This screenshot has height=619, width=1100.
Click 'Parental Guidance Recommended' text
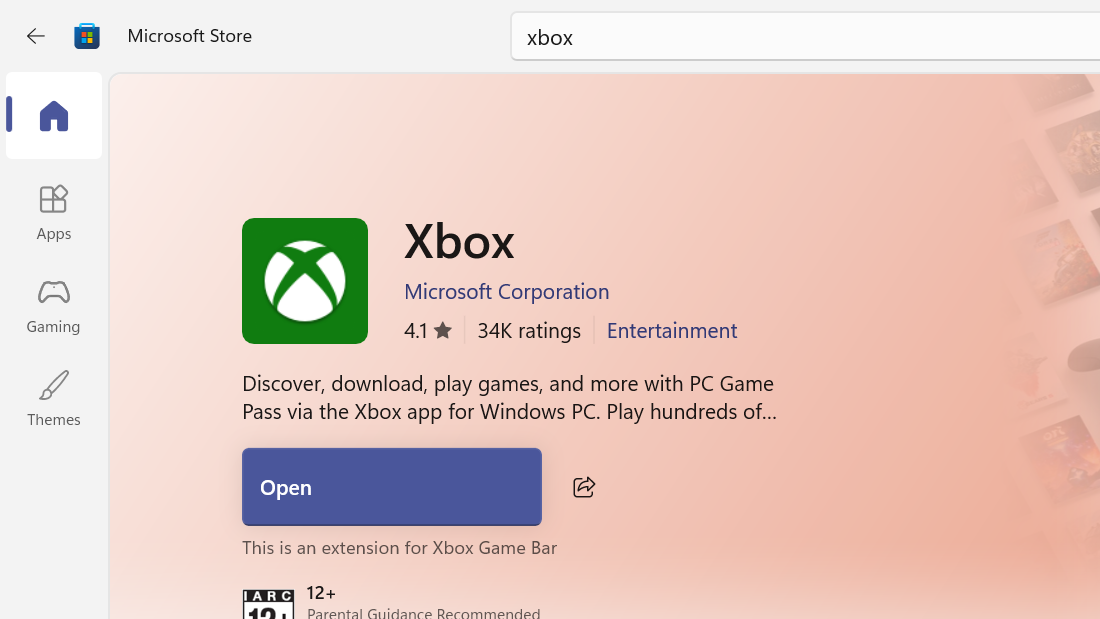(x=424, y=613)
